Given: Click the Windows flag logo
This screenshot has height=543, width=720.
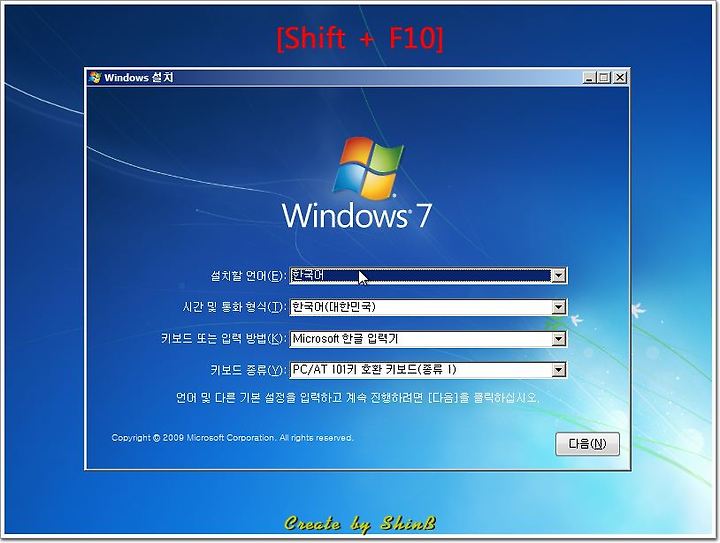Looking at the screenshot, I should 368,168.
